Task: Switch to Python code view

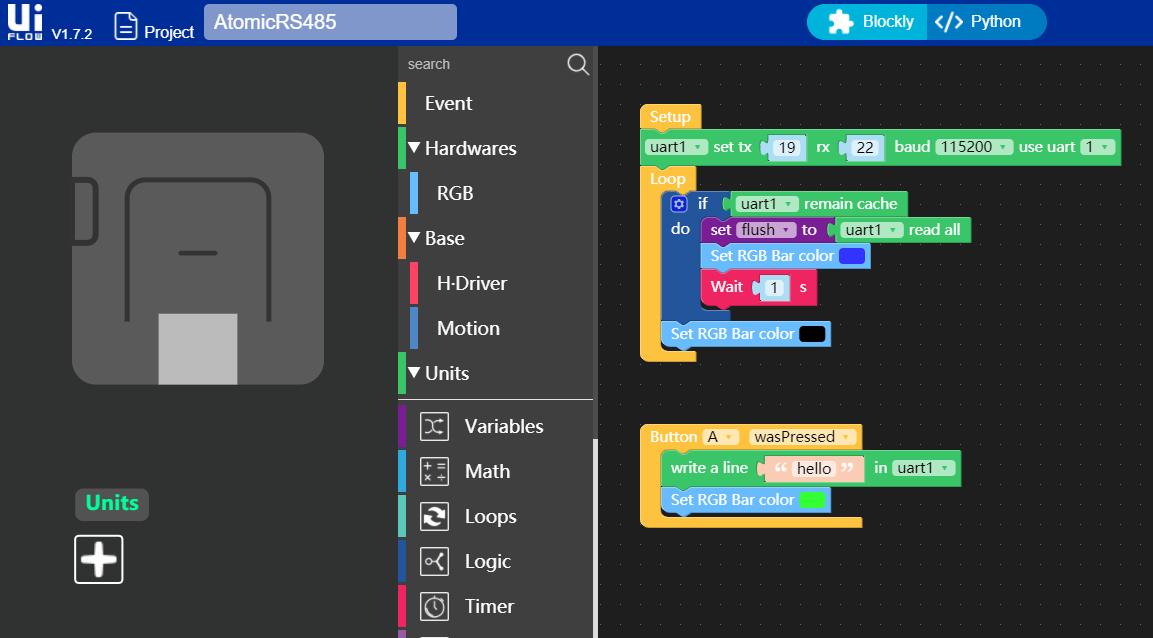Action: (985, 22)
